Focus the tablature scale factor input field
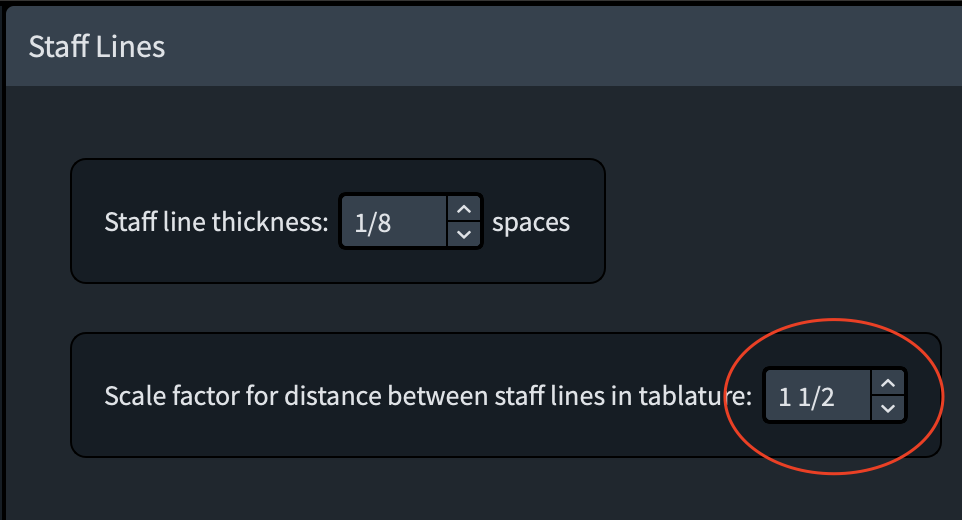Image resolution: width=962 pixels, height=520 pixels. [817, 396]
